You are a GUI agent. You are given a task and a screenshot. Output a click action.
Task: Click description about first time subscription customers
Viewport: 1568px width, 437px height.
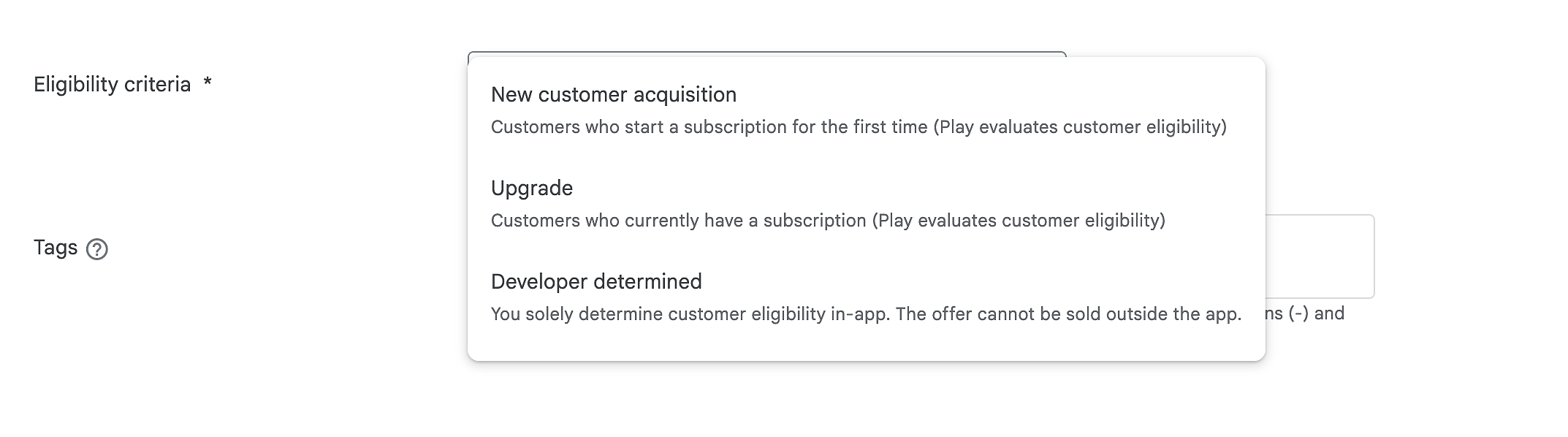(x=859, y=127)
